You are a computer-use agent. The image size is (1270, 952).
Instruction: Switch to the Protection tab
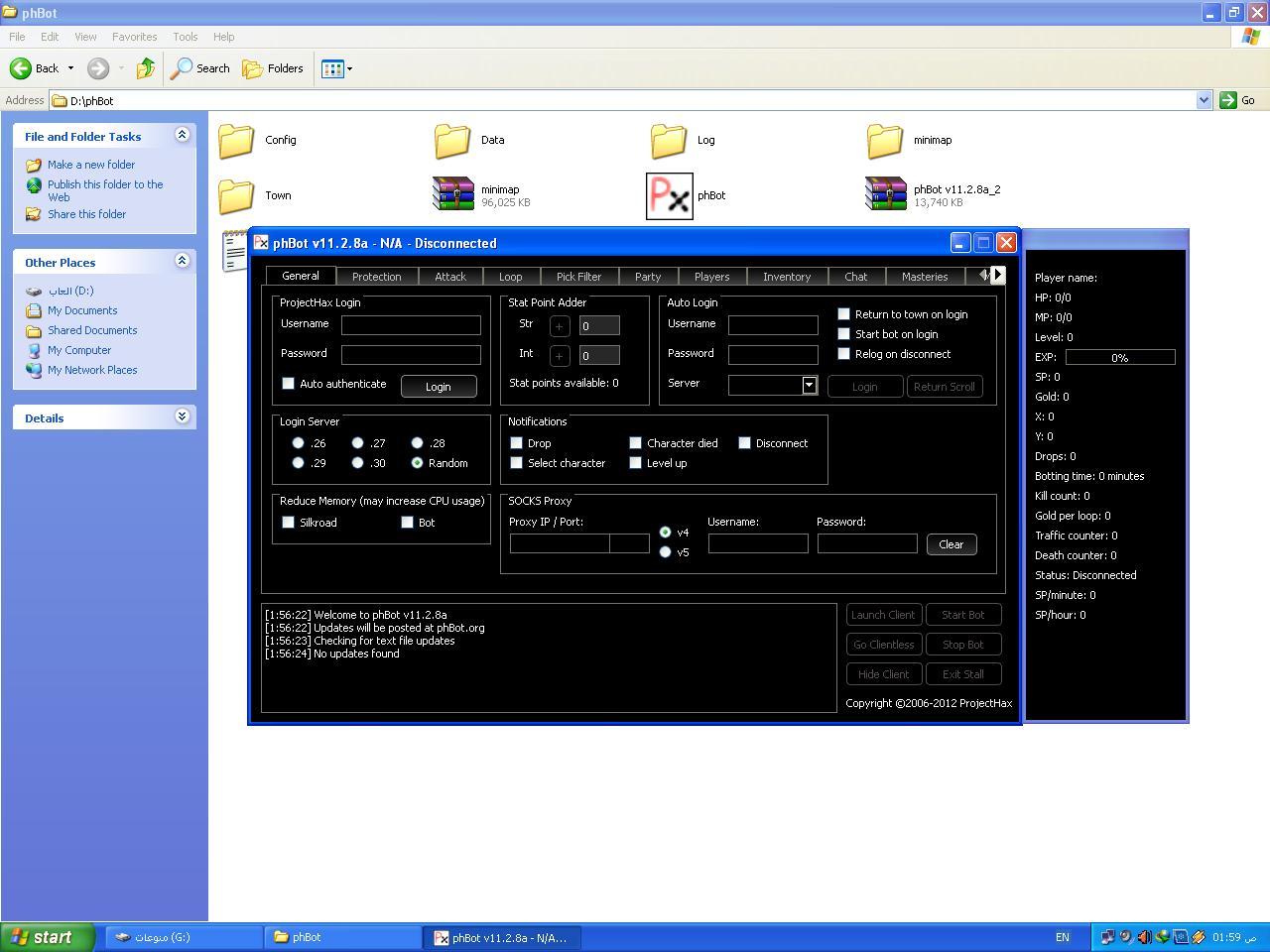pyautogui.click(x=376, y=277)
